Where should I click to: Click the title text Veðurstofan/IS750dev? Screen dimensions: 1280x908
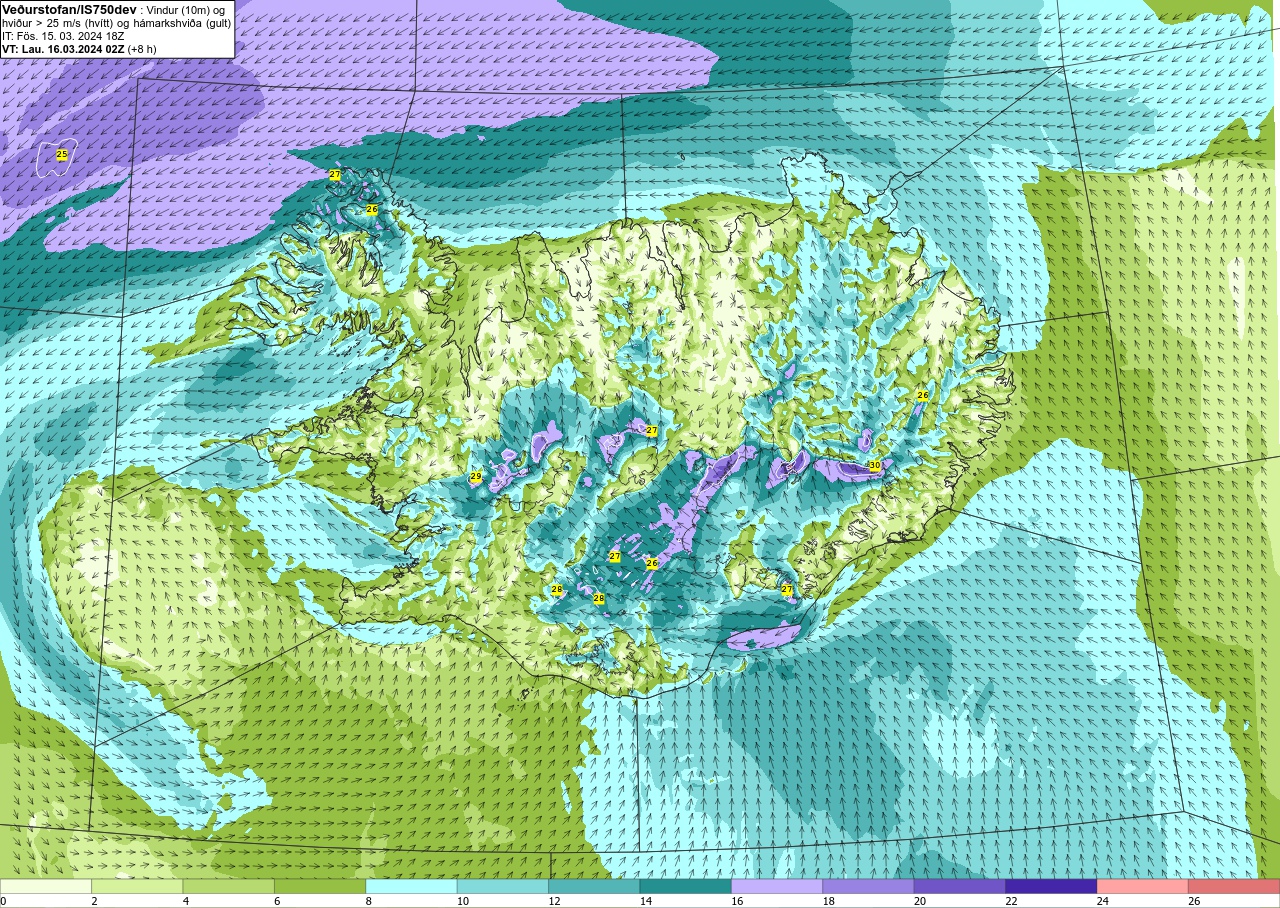69,9
